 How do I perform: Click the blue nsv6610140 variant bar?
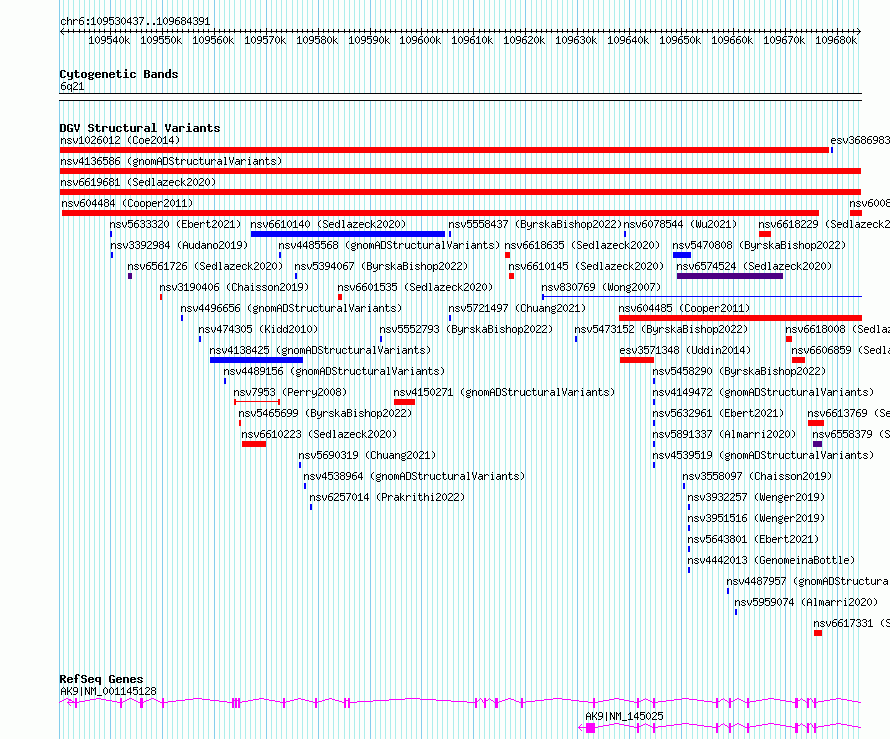tap(347, 234)
